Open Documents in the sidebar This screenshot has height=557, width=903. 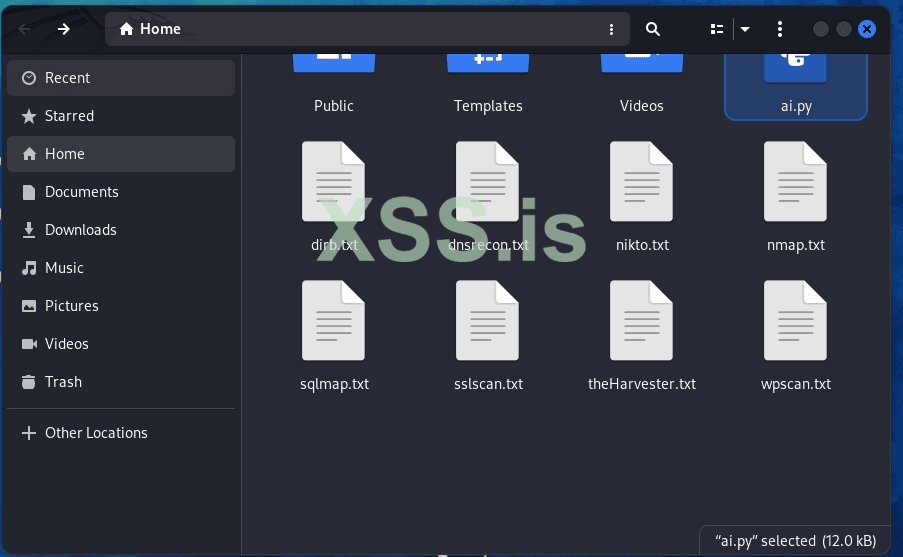(x=121, y=192)
